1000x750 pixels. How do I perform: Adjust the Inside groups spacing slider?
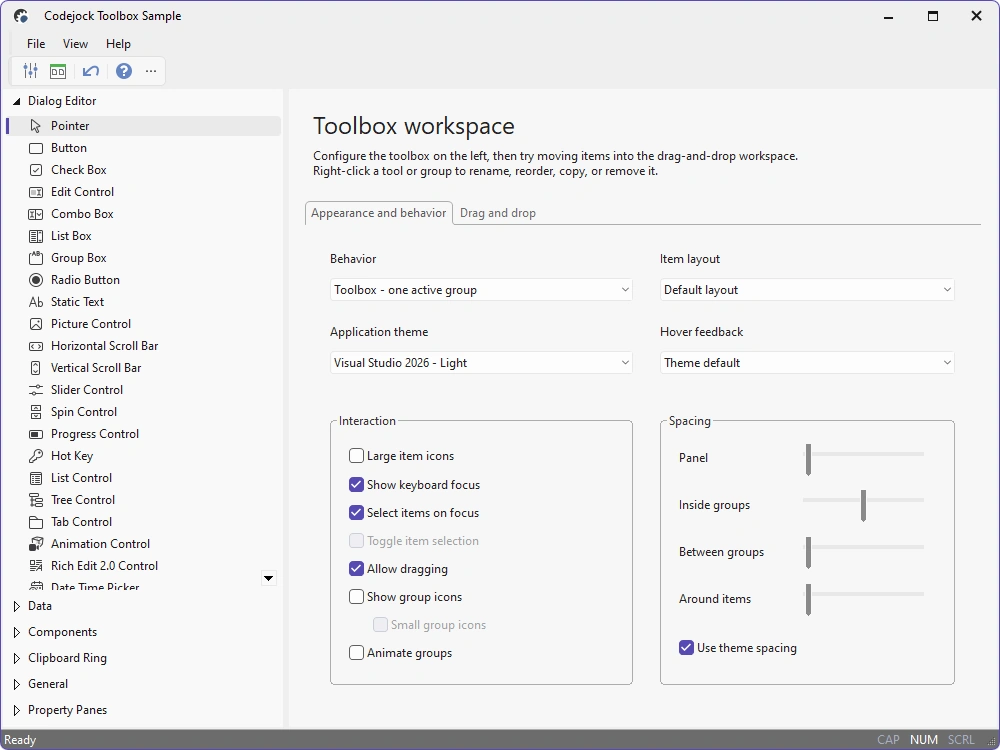tap(863, 505)
